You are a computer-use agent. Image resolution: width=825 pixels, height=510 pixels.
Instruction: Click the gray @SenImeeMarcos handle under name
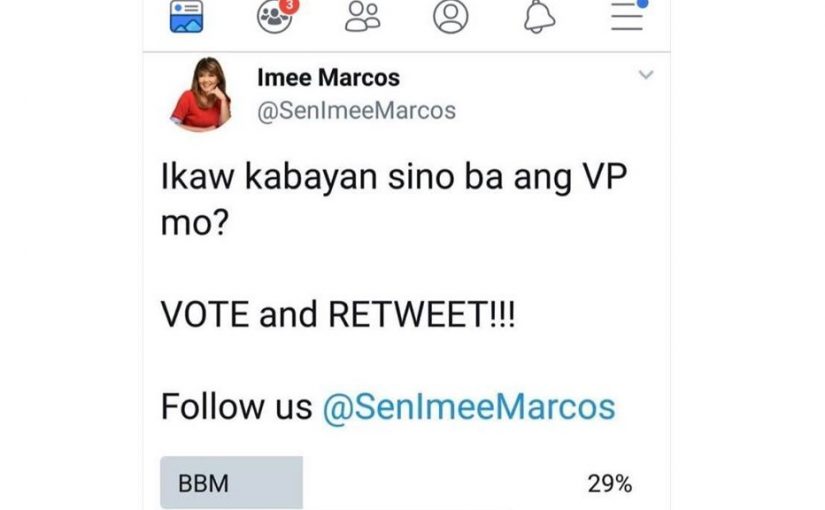pyautogui.click(x=356, y=111)
